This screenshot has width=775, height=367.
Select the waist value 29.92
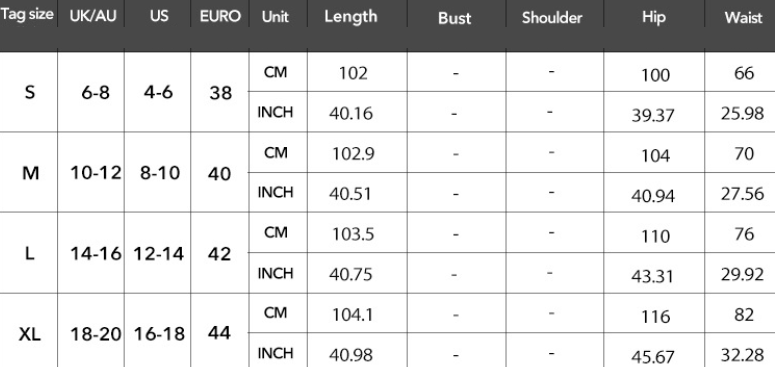point(742,274)
